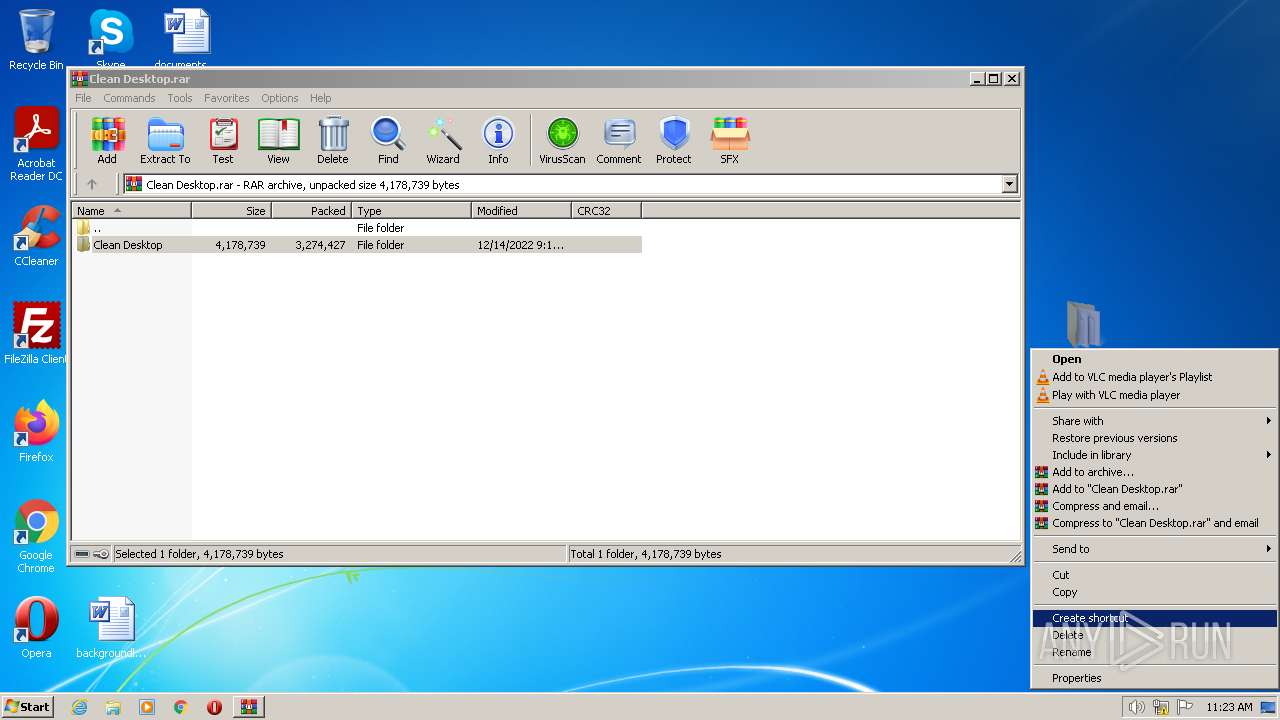
Task: Expand the Include in library submenu
Action: click(1154, 455)
